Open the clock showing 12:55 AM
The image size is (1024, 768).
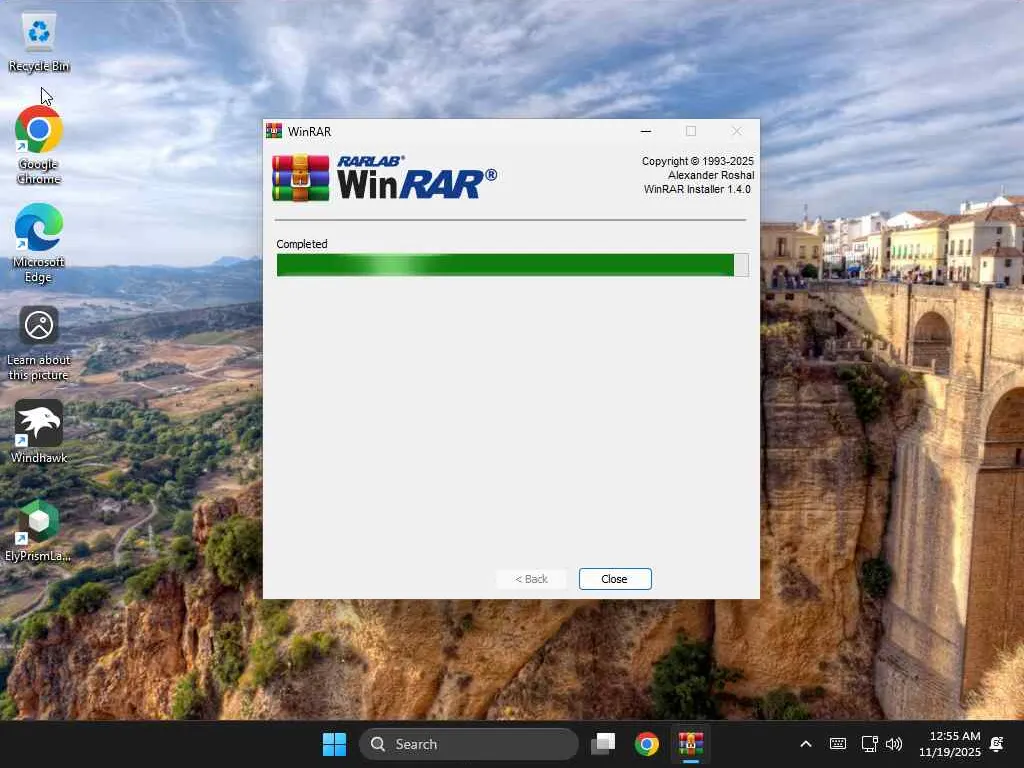tap(950, 744)
